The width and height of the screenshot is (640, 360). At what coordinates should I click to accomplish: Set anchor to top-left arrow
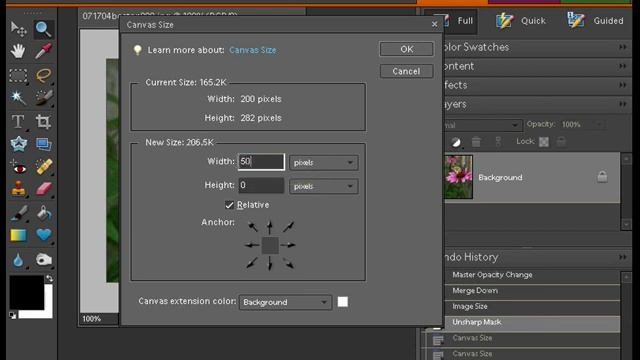(253, 227)
